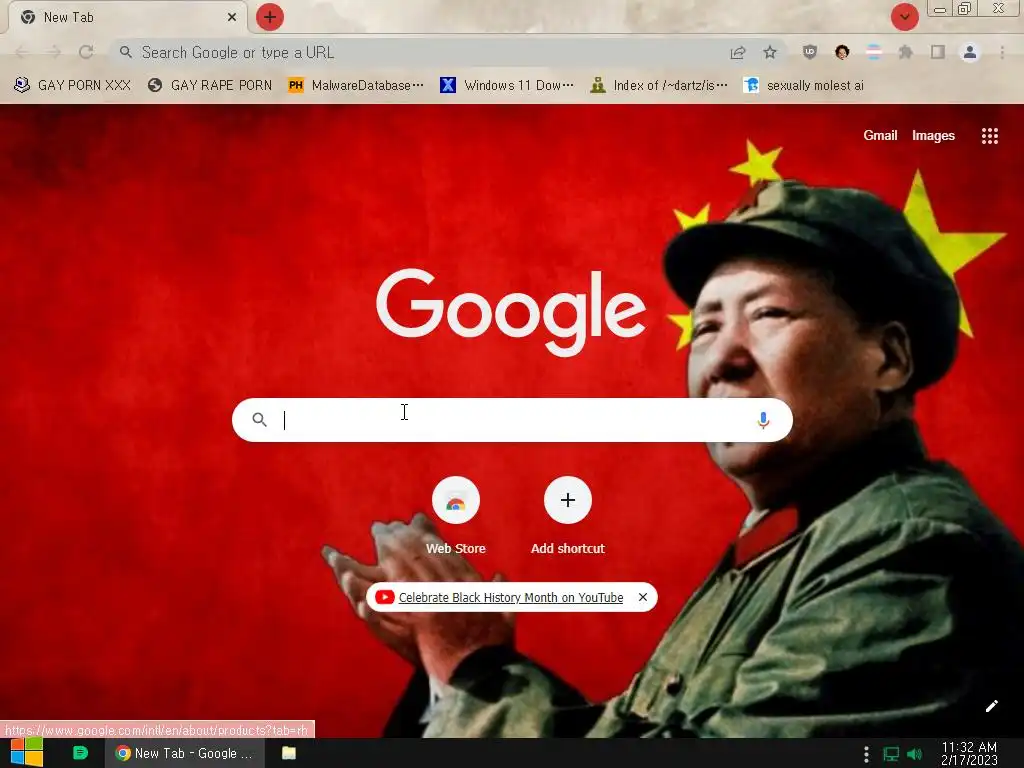Click inside the Google search box
This screenshot has height=768, width=1024.
(512, 420)
